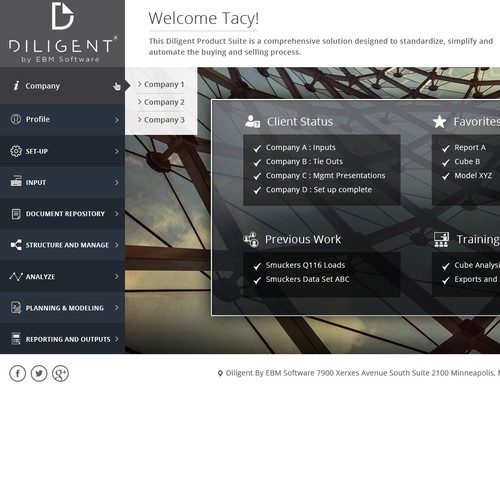Choose Company 1 from the submenu
This screenshot has height=500, width=500.
tap(161, 84)
